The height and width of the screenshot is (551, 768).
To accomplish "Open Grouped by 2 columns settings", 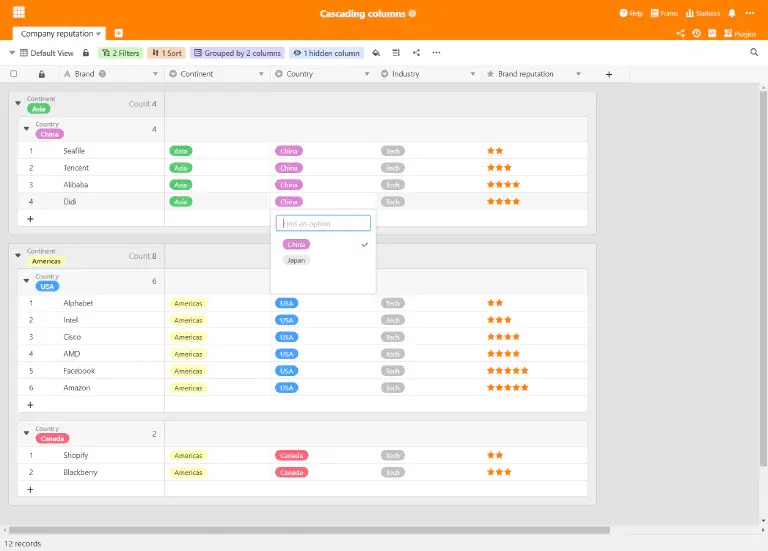I will (237, 53).
